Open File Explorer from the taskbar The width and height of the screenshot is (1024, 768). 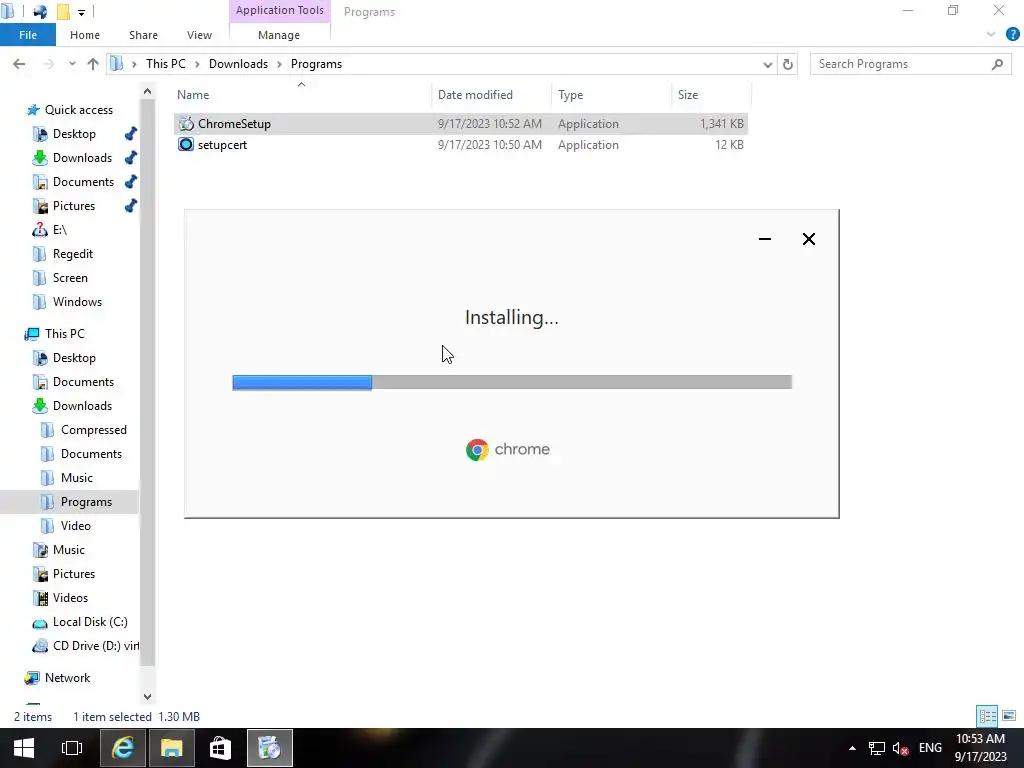point(171,748)
